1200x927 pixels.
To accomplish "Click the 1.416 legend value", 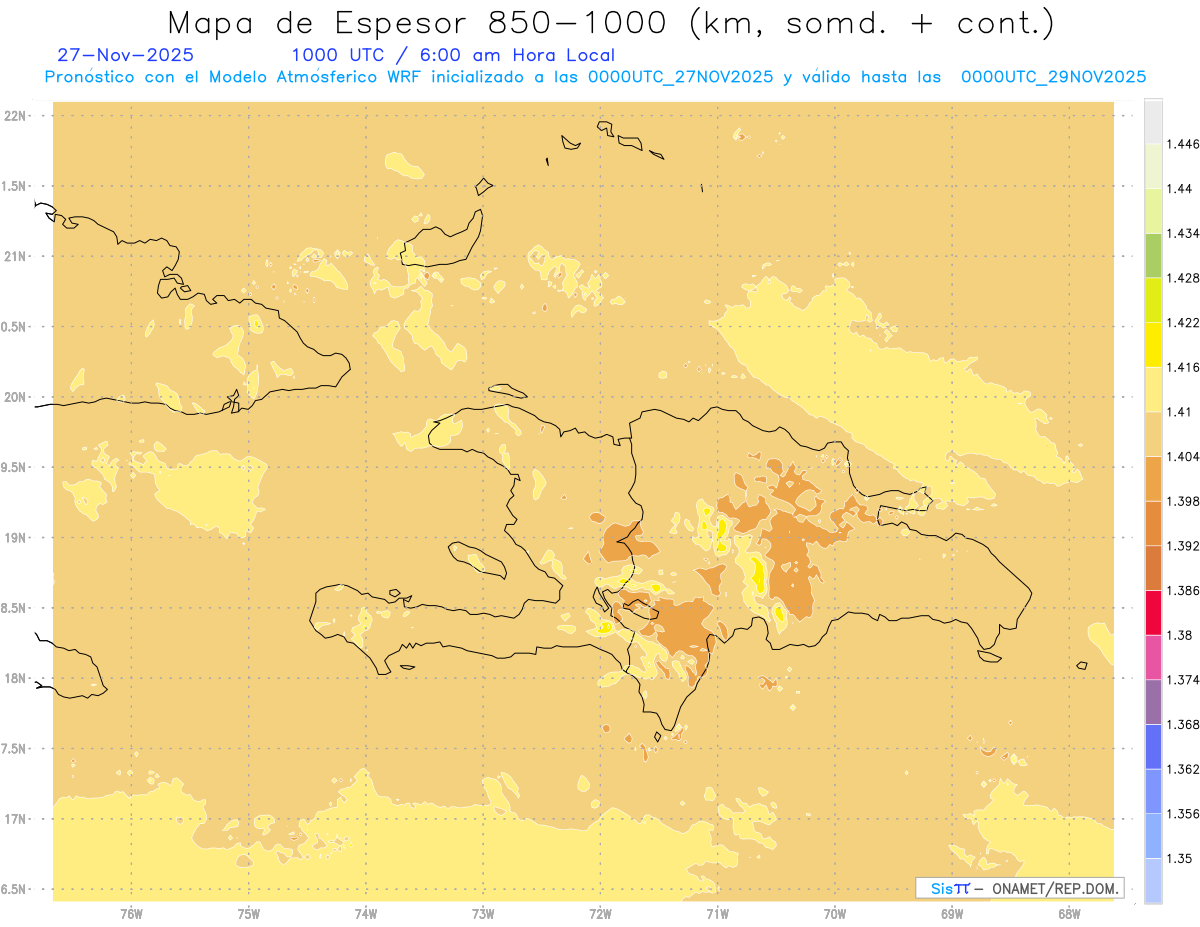I will coord(1183,367).
